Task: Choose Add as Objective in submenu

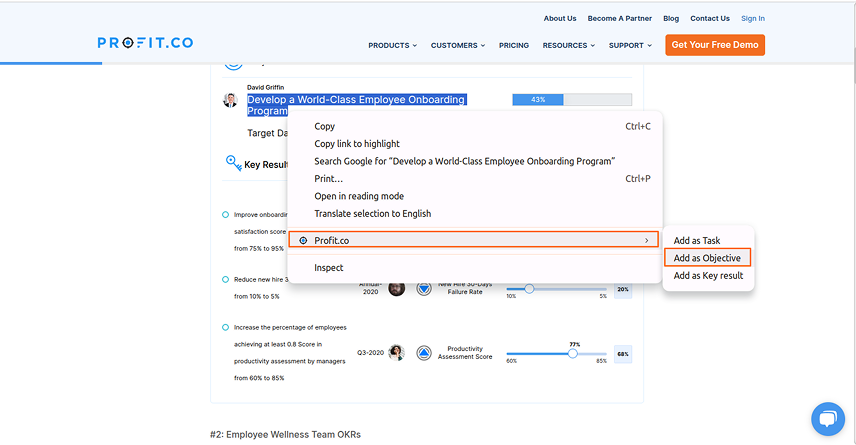Action: [708, 258]
